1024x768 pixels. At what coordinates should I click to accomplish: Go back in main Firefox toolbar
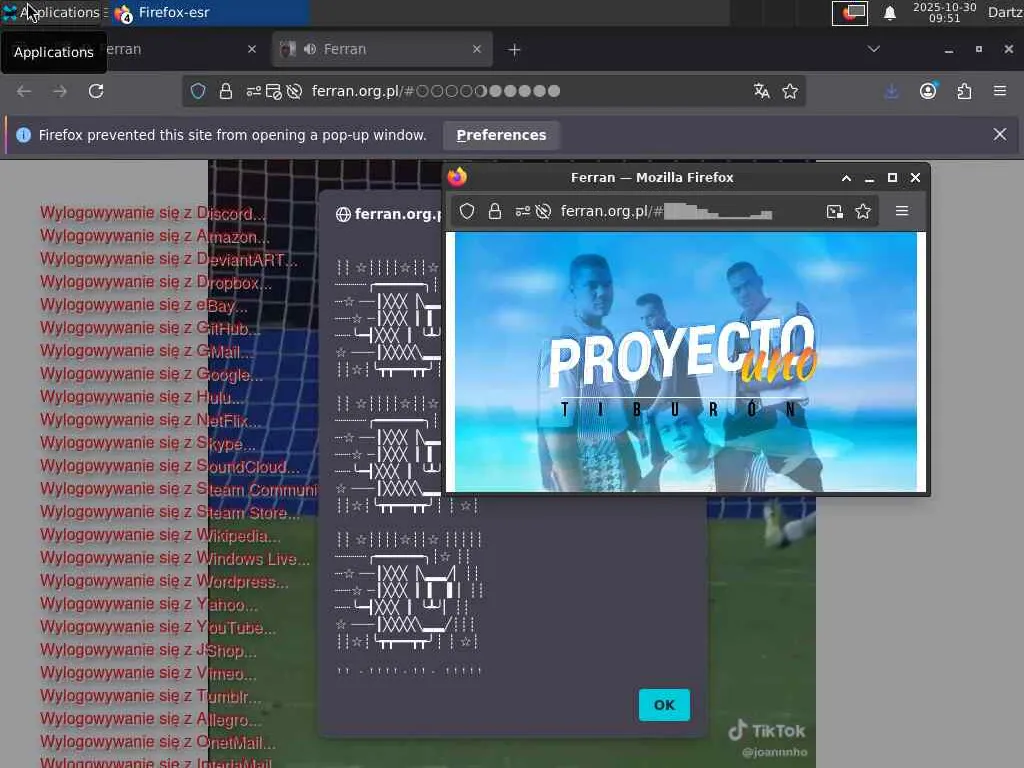point(24,91)
